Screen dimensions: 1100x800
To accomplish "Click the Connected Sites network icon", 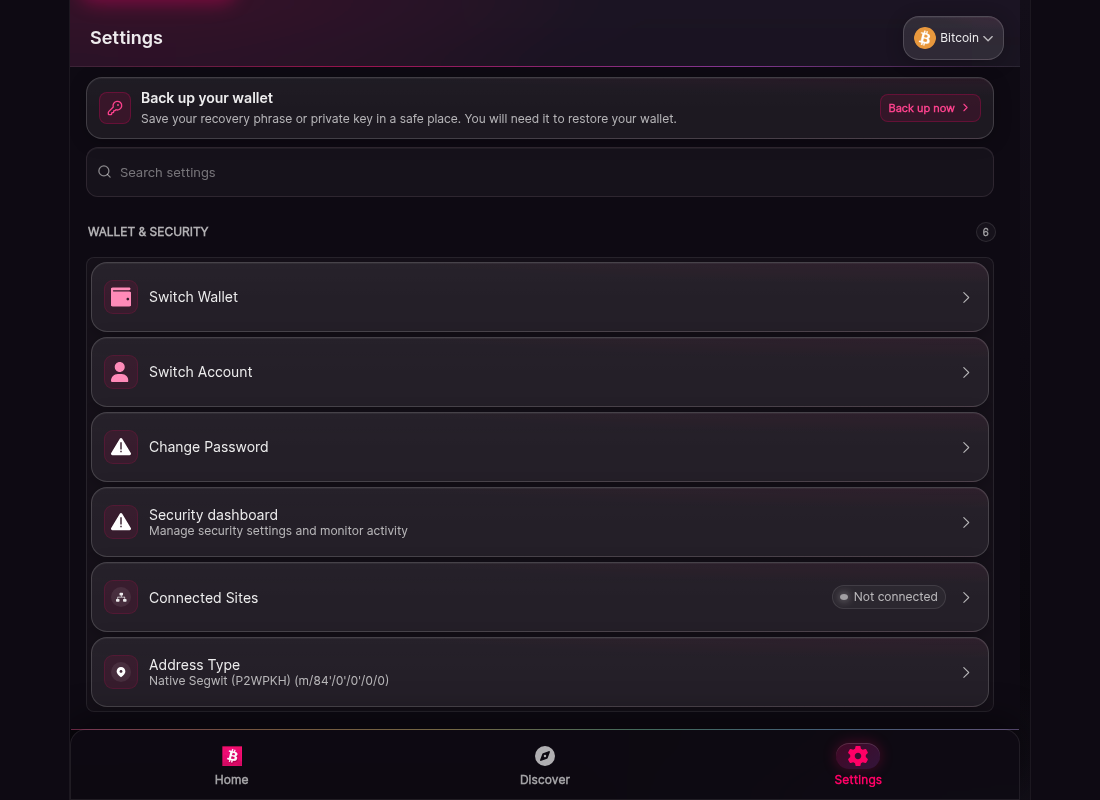I will tap(121, 598).
